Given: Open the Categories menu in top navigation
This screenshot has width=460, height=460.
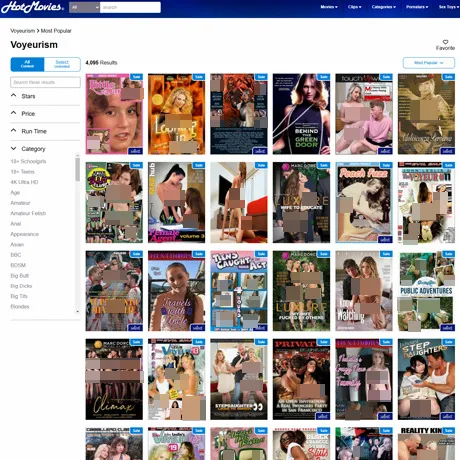Looking at the screenshot, I should coord(384,7).
